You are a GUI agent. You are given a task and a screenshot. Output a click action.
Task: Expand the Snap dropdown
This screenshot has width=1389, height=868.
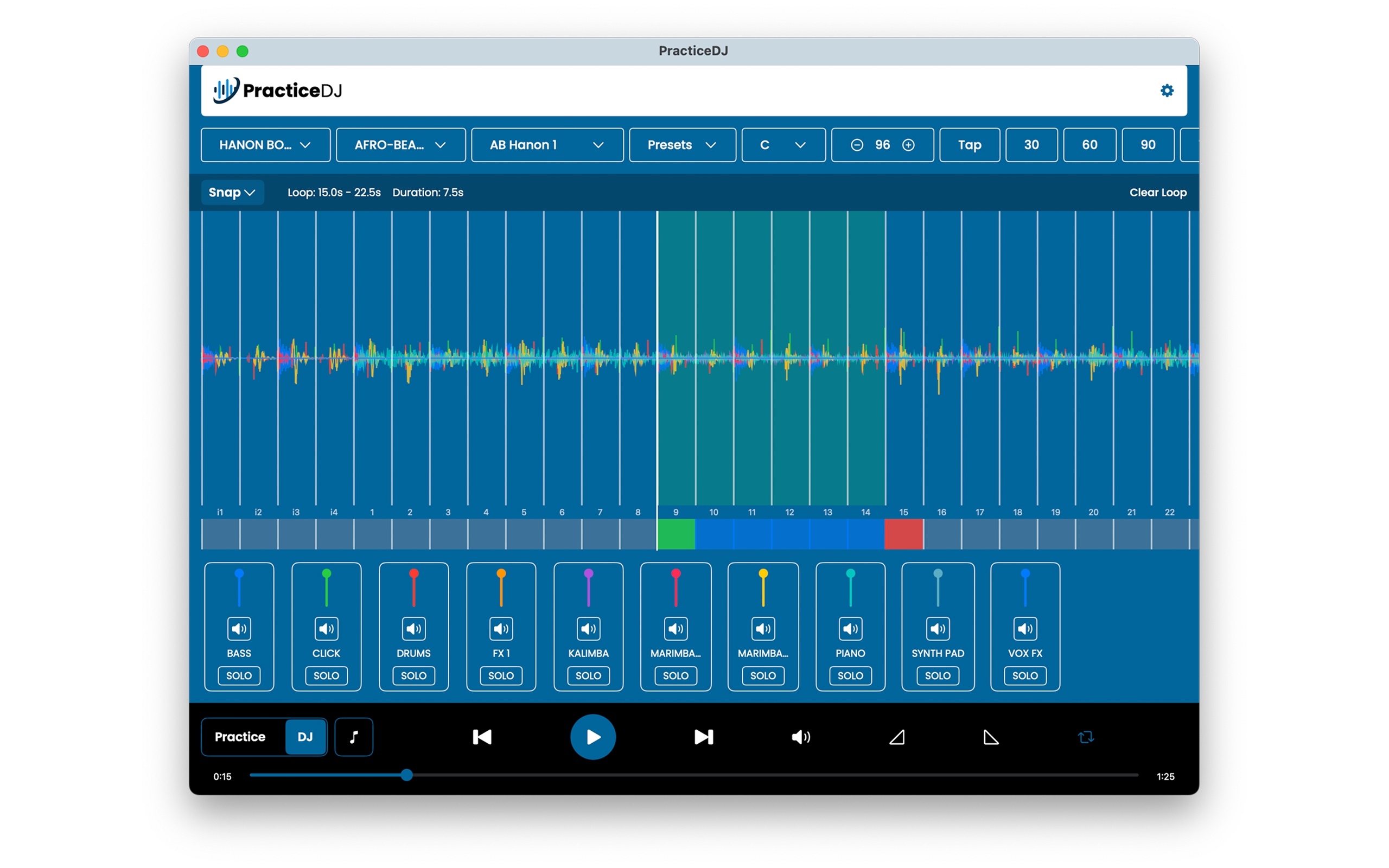click(232, 192)
